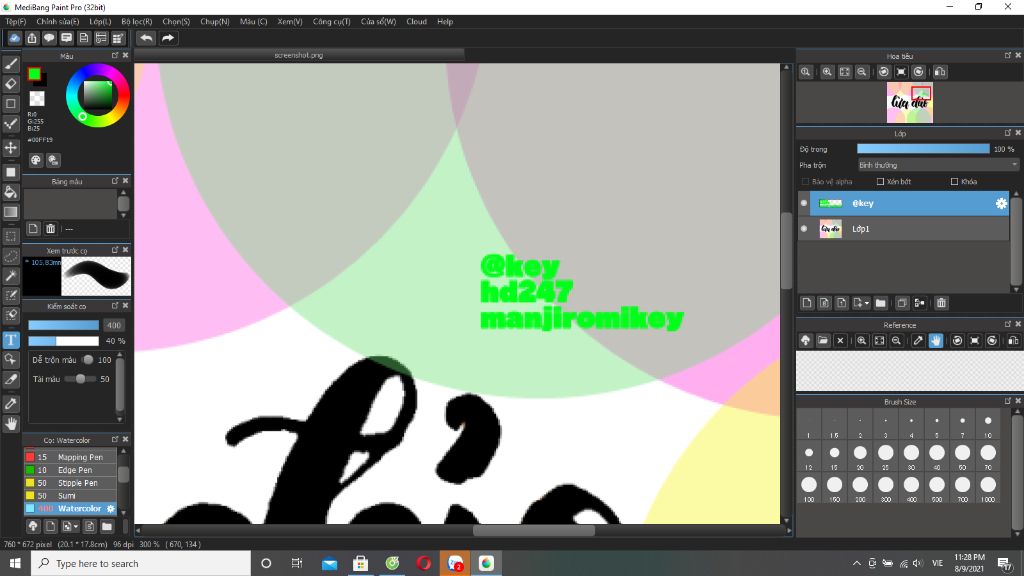Select the Lasso tool
The height and width of the screenshot is (576, 1024).
coord(10,256)
